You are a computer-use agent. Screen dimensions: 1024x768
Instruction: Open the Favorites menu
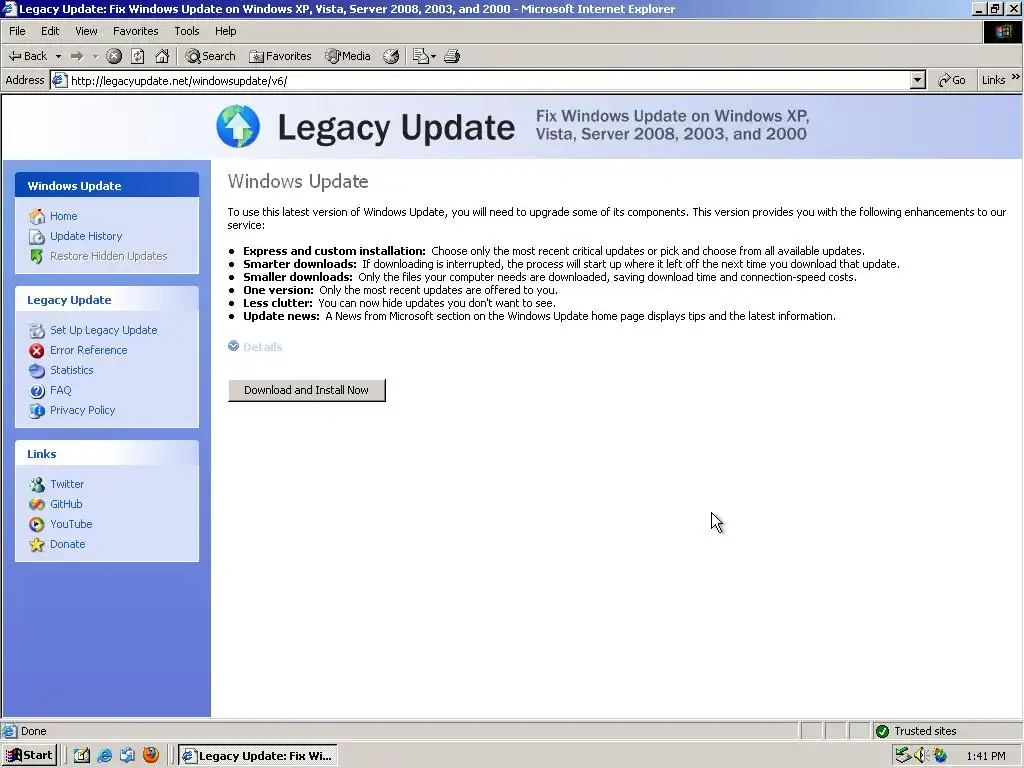[x=135, y=31]
